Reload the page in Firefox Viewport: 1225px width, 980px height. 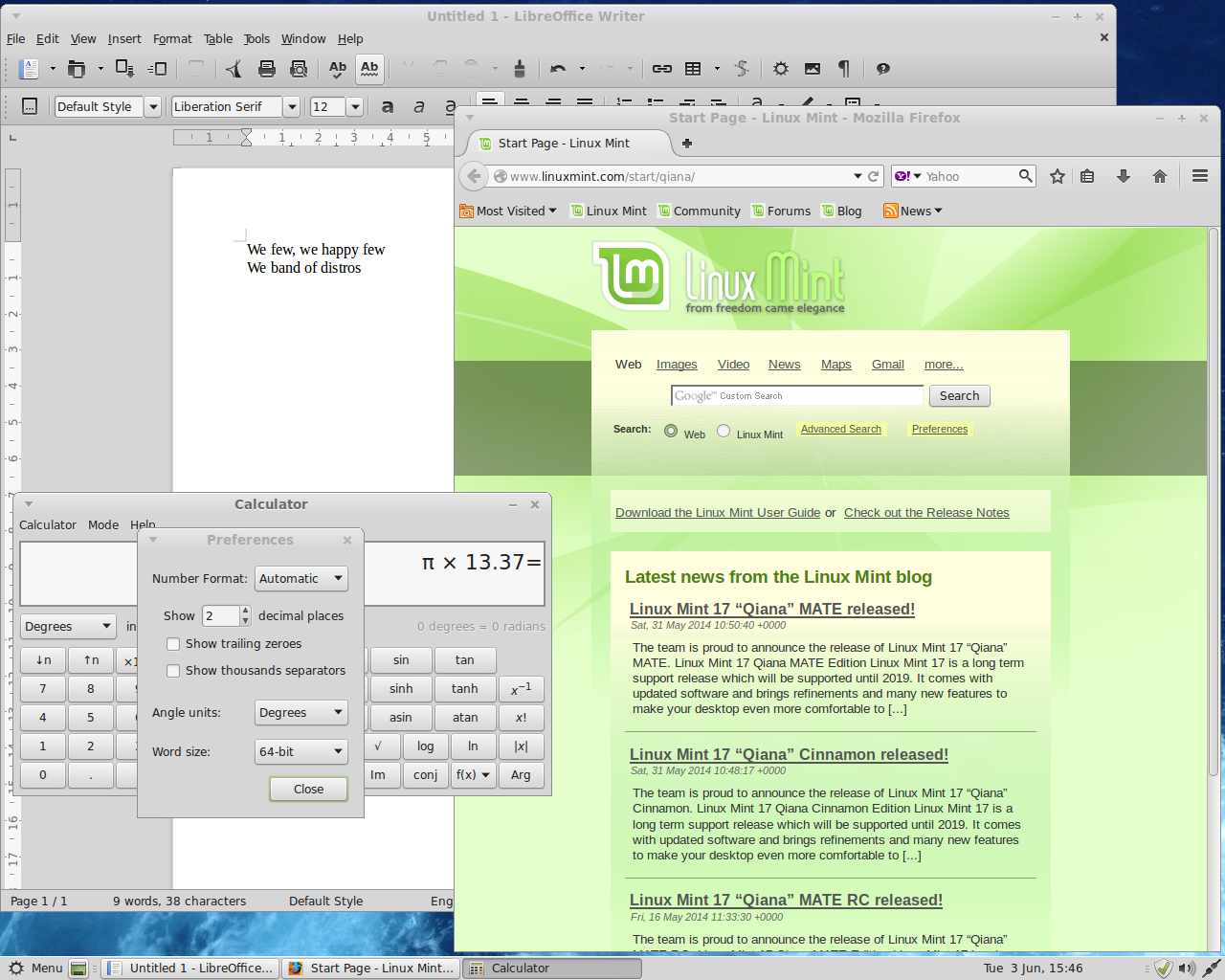(x=873, y=176)
